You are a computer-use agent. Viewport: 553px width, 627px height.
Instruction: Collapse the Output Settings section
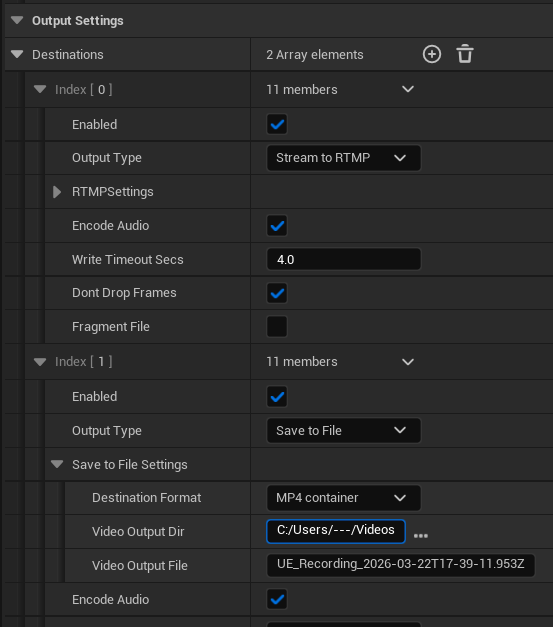click(x=17, y=20)
